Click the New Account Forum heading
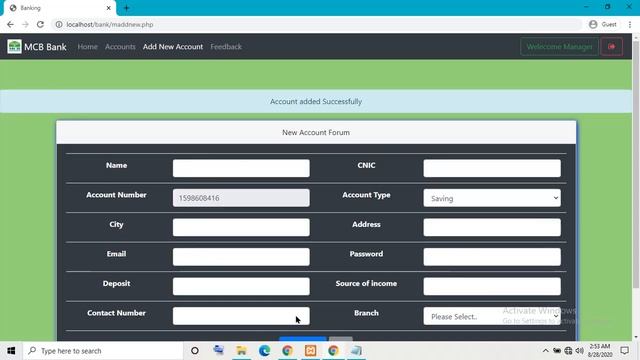 [316, 132]
